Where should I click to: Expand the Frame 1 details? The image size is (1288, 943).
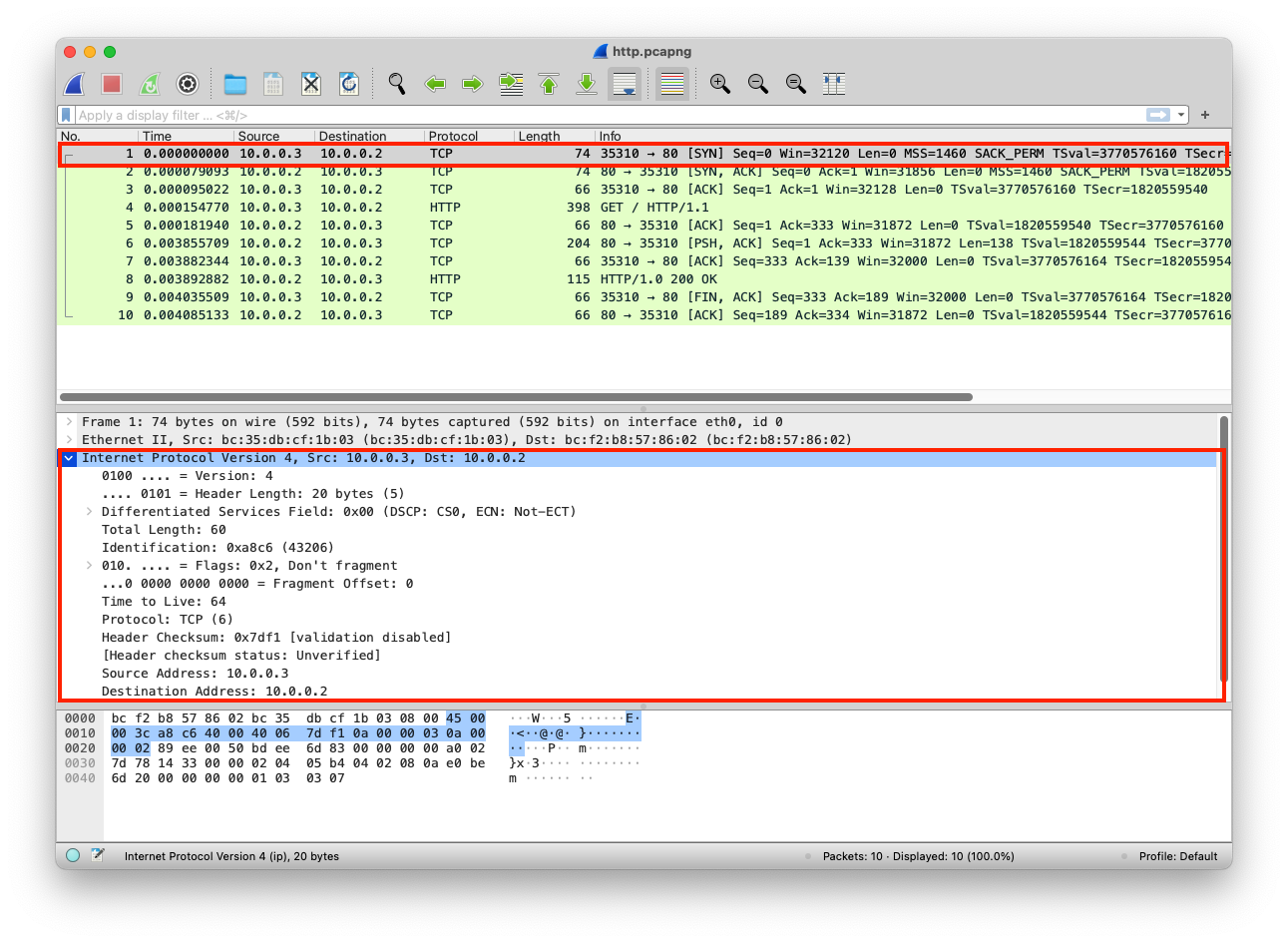68,421
